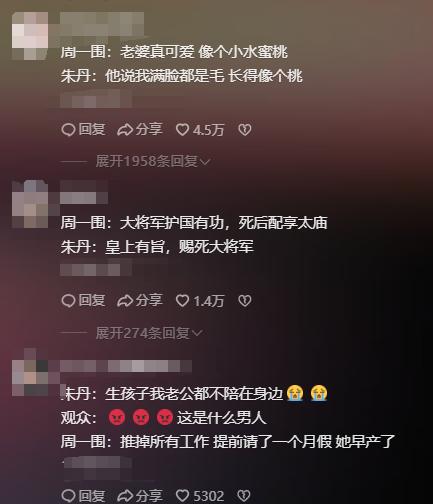Open third commenter's blurred username

tap(126, 366)
